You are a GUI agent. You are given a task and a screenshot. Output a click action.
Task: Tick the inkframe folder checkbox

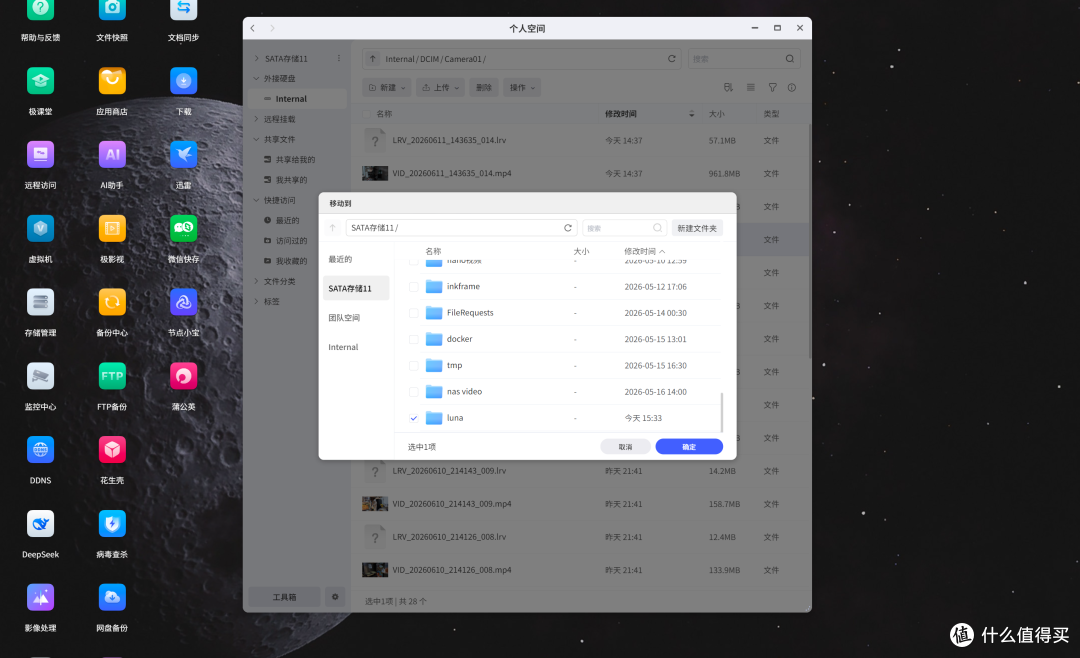[413, 287]
